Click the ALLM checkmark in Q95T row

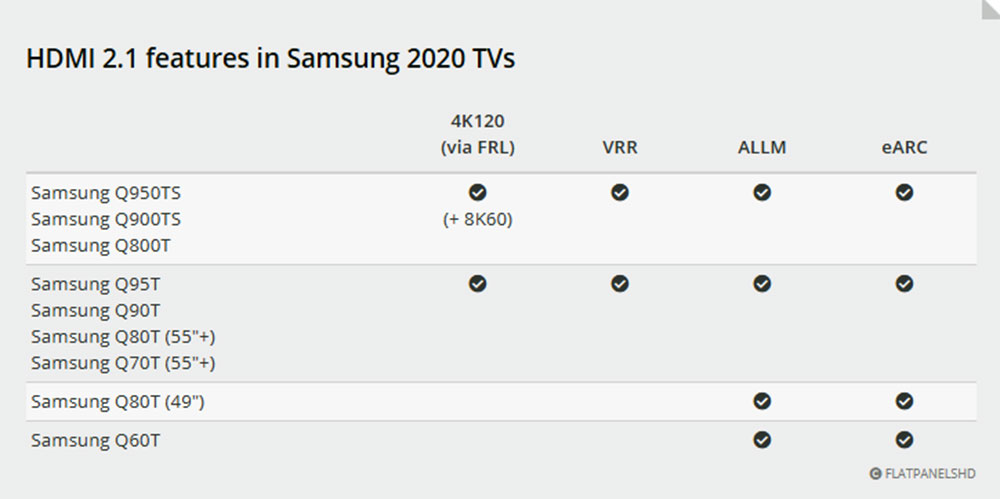762,284
